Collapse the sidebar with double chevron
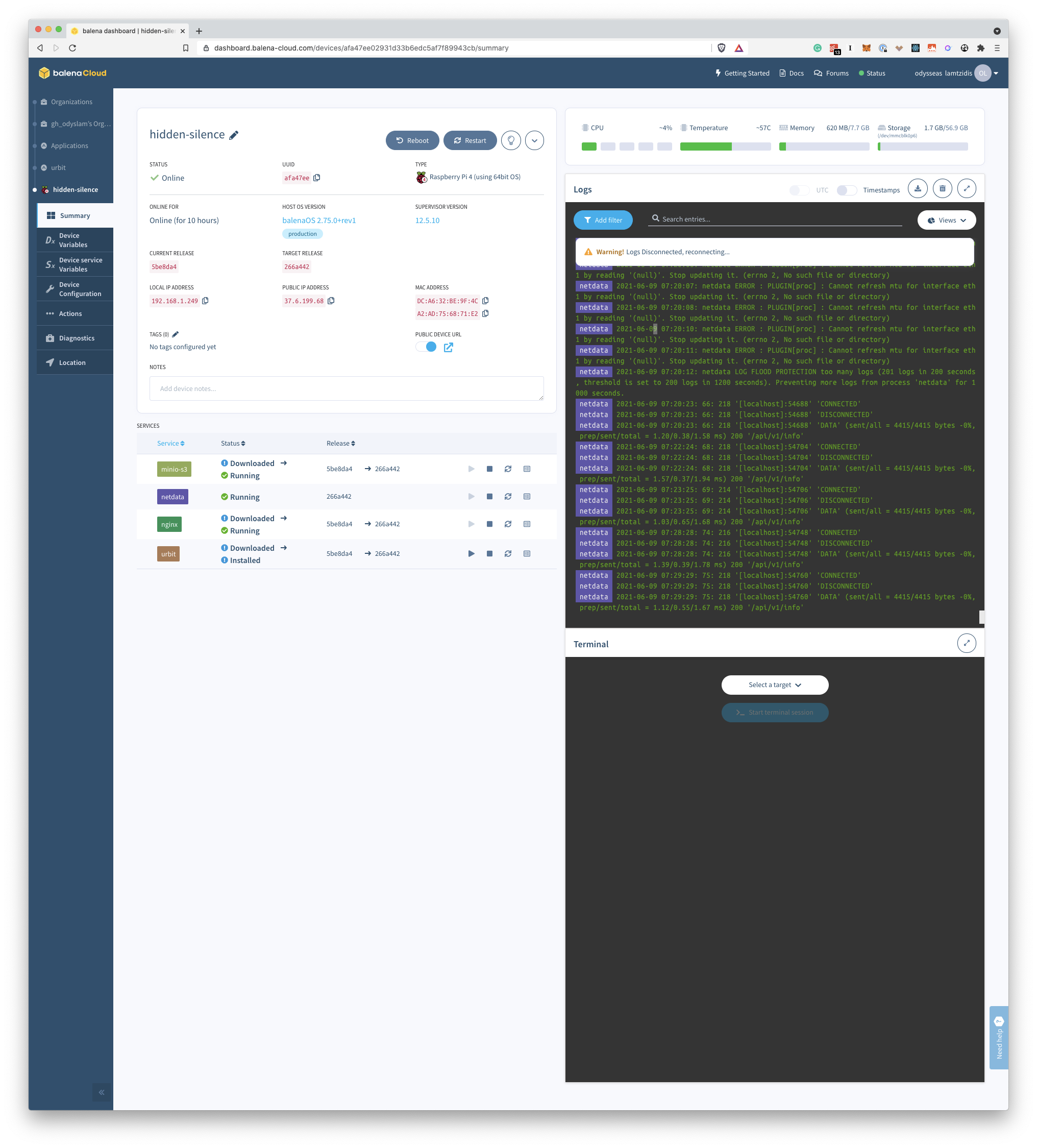The image size is (1037, 1148). point(102,1092)
